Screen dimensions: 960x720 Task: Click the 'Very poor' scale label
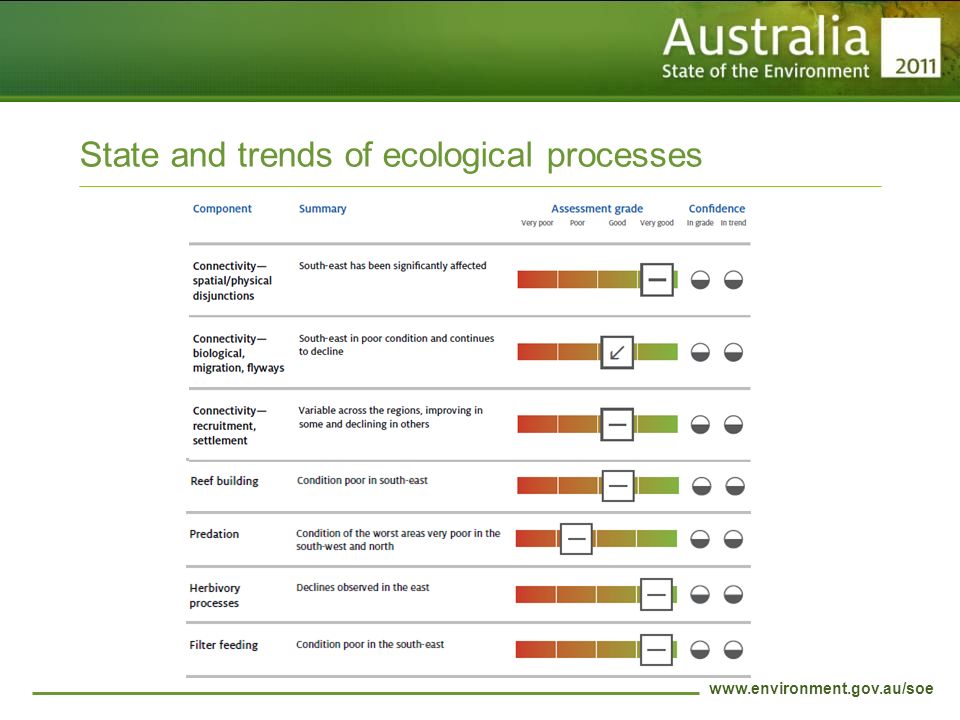pos(537,223)
